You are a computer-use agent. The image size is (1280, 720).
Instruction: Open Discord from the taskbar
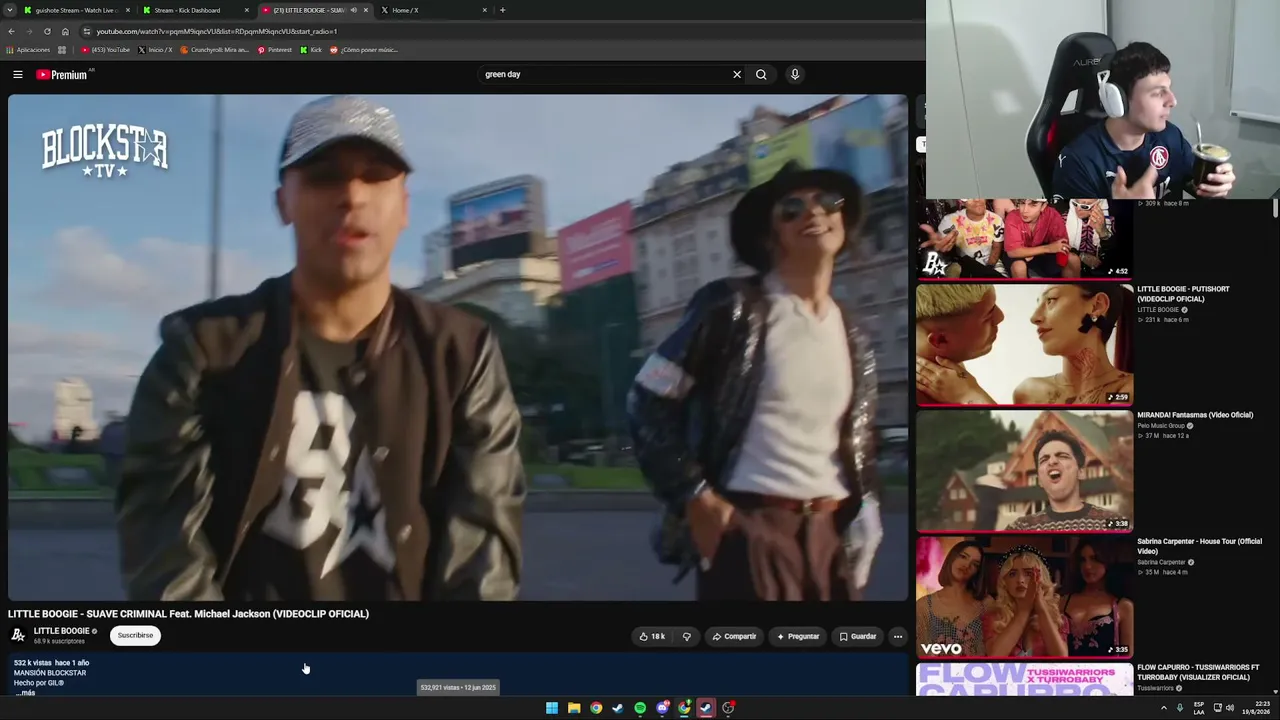(662, 708)
